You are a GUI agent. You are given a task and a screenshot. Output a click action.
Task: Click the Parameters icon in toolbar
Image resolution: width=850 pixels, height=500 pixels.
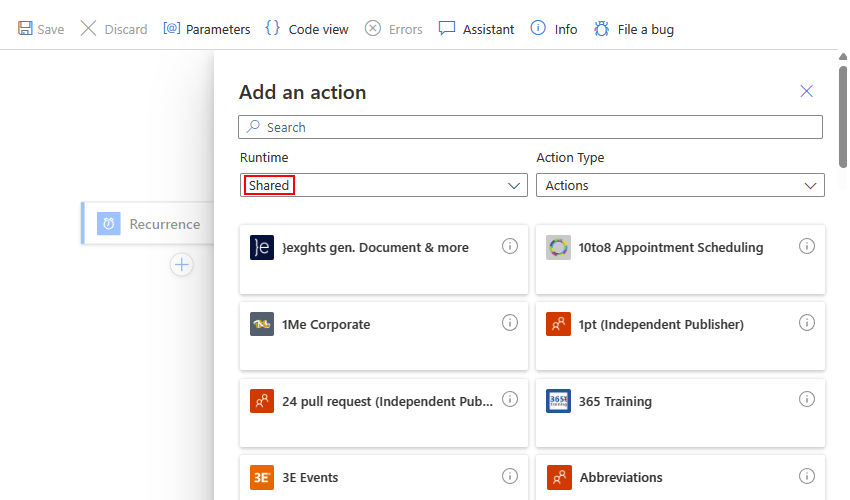[172, 29]
